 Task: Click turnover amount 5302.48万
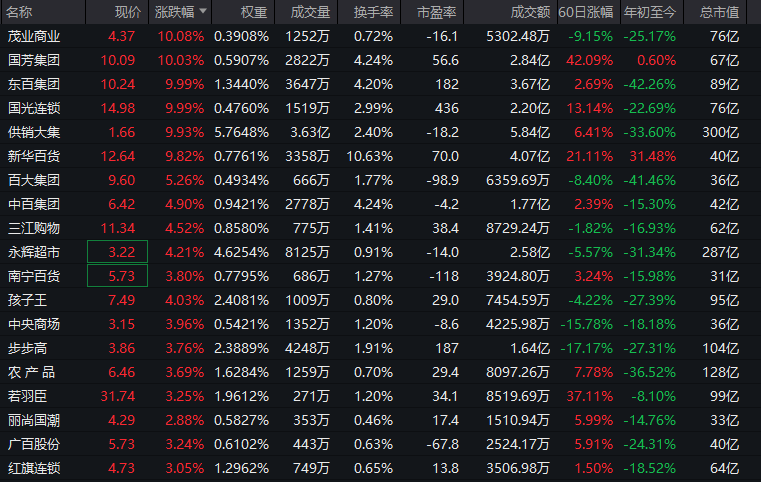(518, 36)
